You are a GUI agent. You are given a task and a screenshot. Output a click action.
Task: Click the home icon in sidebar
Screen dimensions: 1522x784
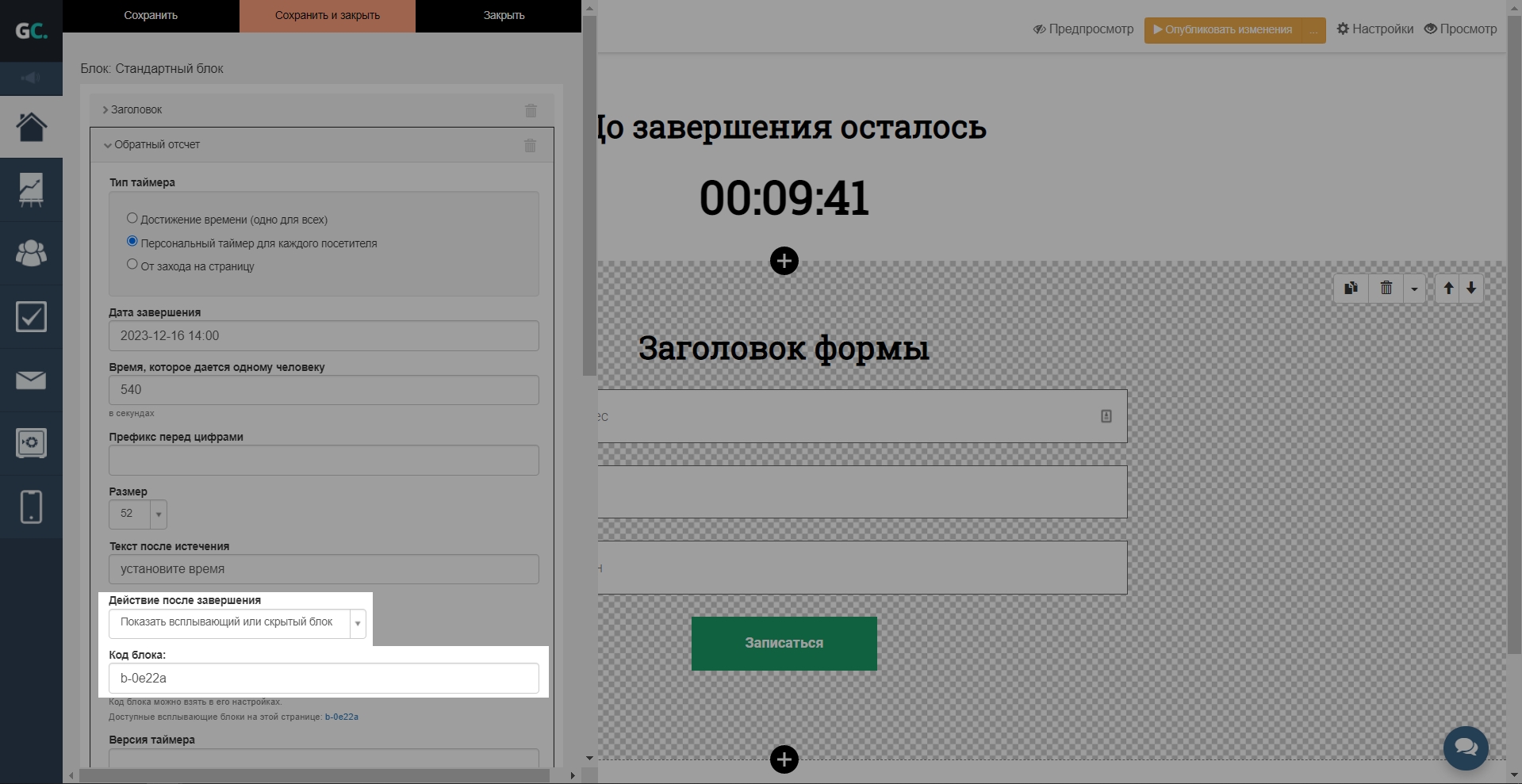(x=31, y=127)
